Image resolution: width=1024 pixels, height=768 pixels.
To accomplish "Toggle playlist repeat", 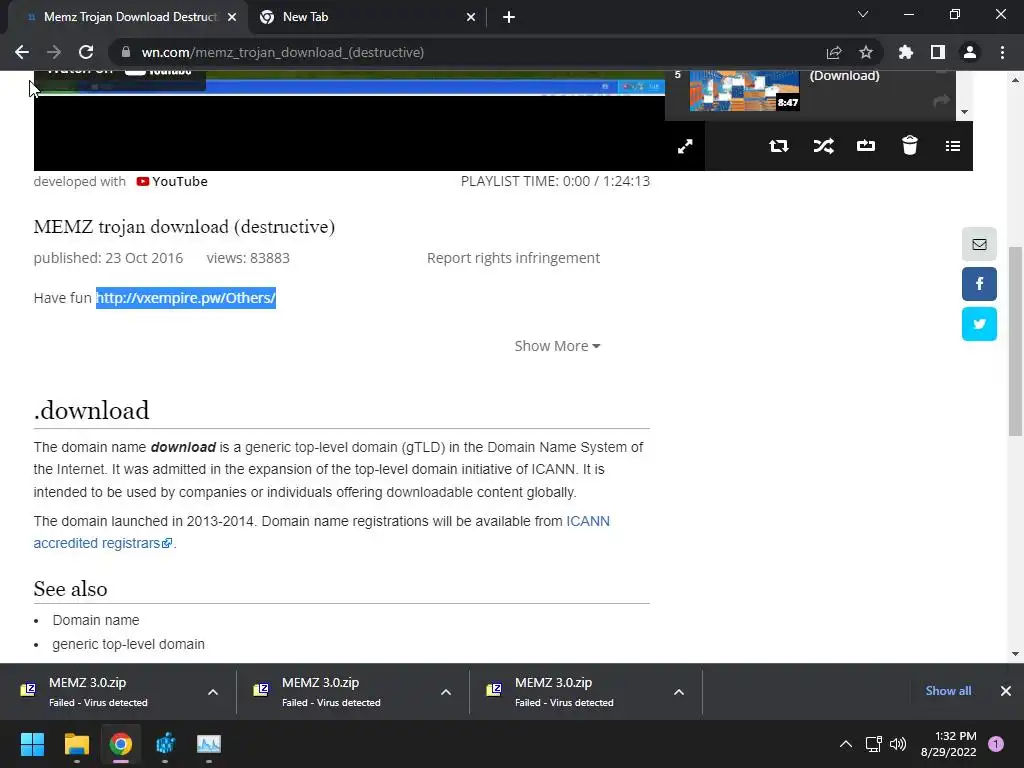I will coord(778,146).
